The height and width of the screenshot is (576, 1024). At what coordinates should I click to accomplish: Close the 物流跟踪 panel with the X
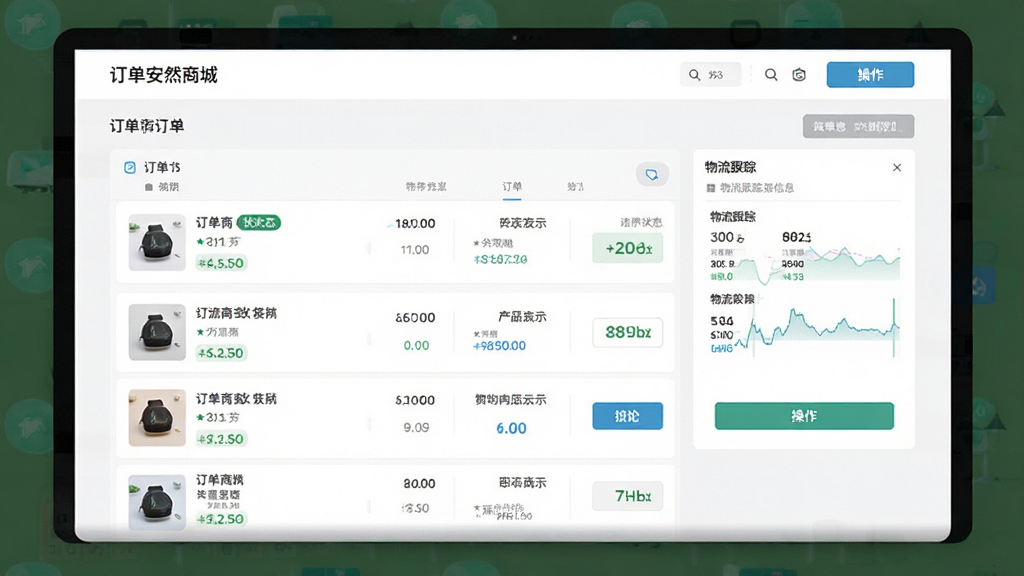(897, 168)
